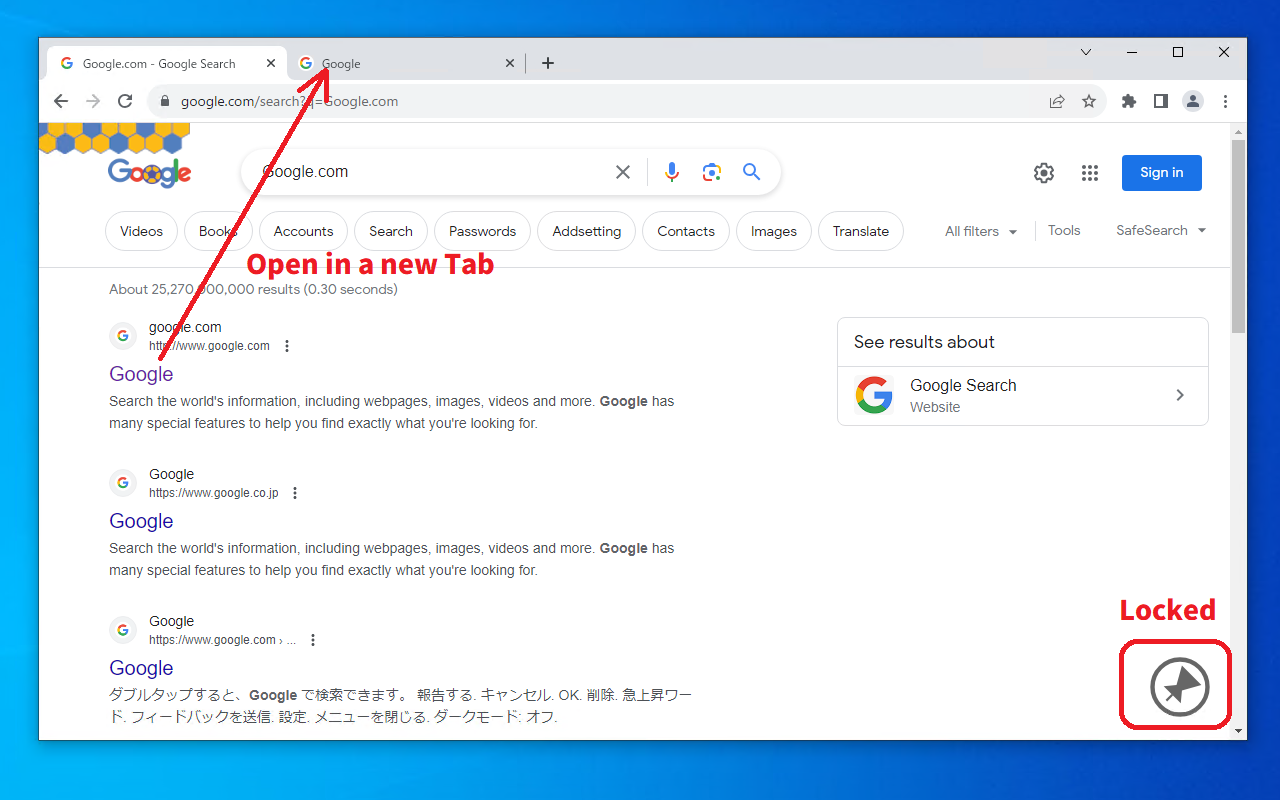Click the Google doodle logo
This screenshot has height=800, width=1280.
pyautogui.click(x=149, y=172)
